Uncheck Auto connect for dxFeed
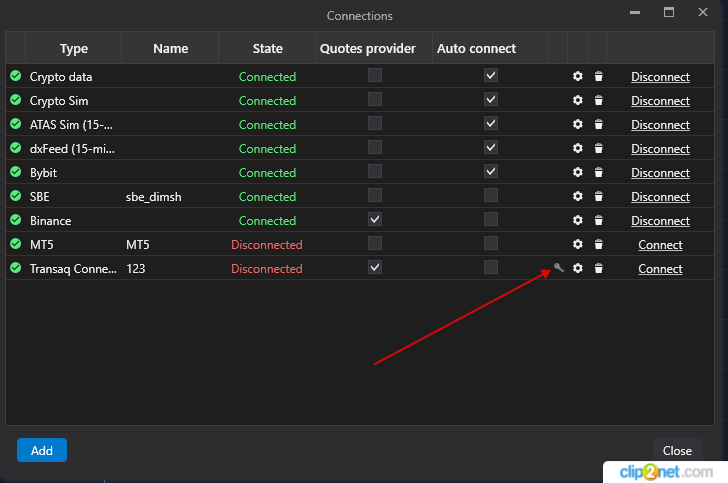Viewport: 728px width, 483px height. click(x=491, y=147)
